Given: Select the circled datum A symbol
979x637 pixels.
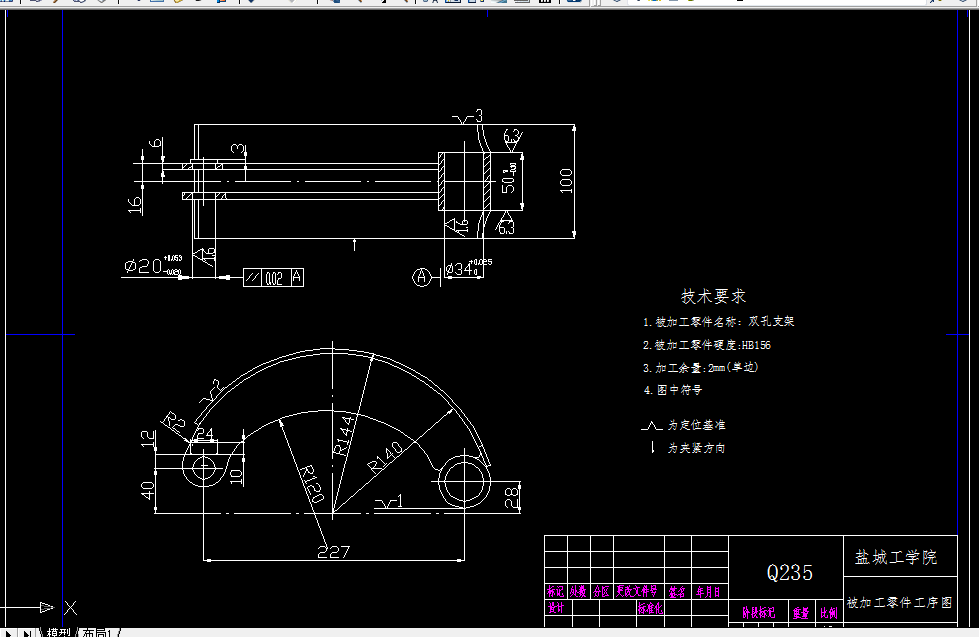Looking at the screenshot, I should pyautogui.click(x=422, y=277).
